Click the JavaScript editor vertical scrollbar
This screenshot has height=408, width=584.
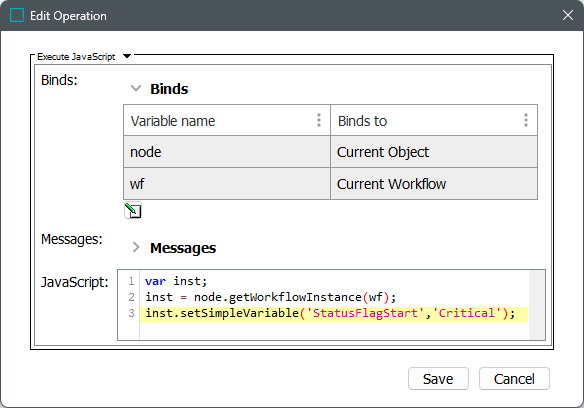[x=537, y=305]
